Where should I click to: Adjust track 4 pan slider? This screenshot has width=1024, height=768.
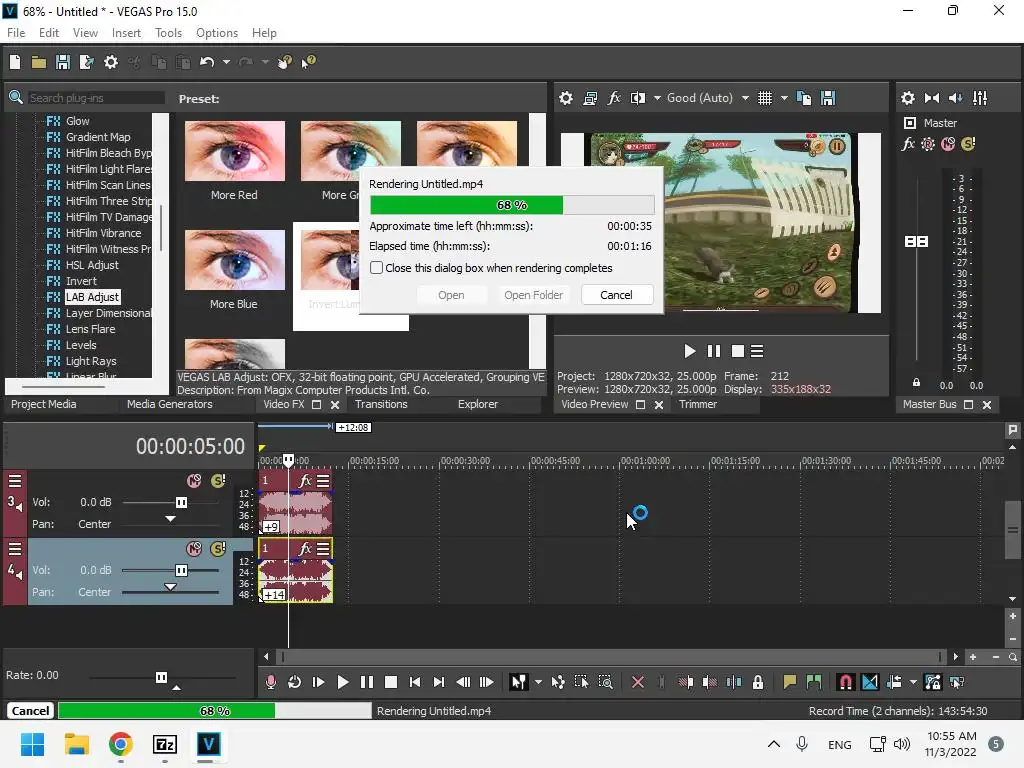coord(170,588)
